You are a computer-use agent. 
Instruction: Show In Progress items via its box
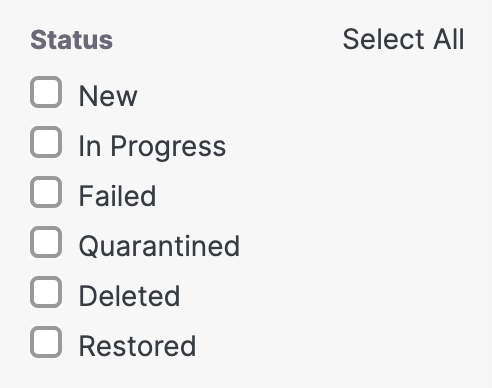click(46, 142)
